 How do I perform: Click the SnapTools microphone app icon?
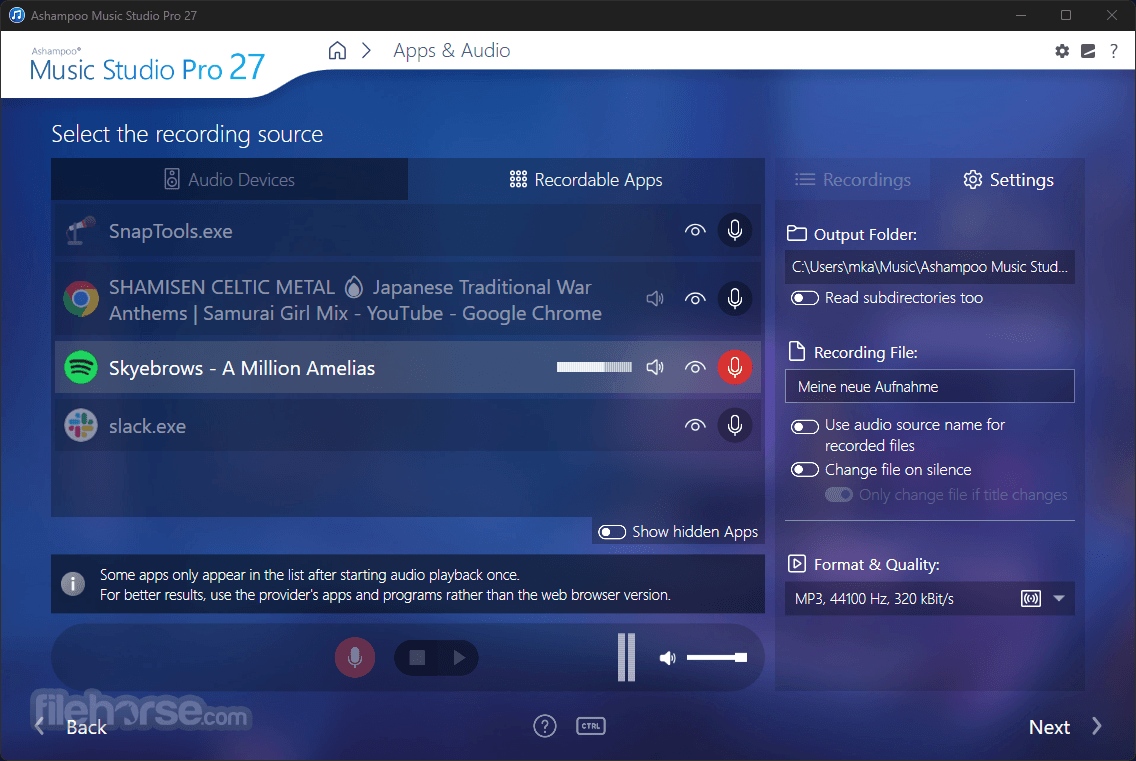(x=81, y=230)
